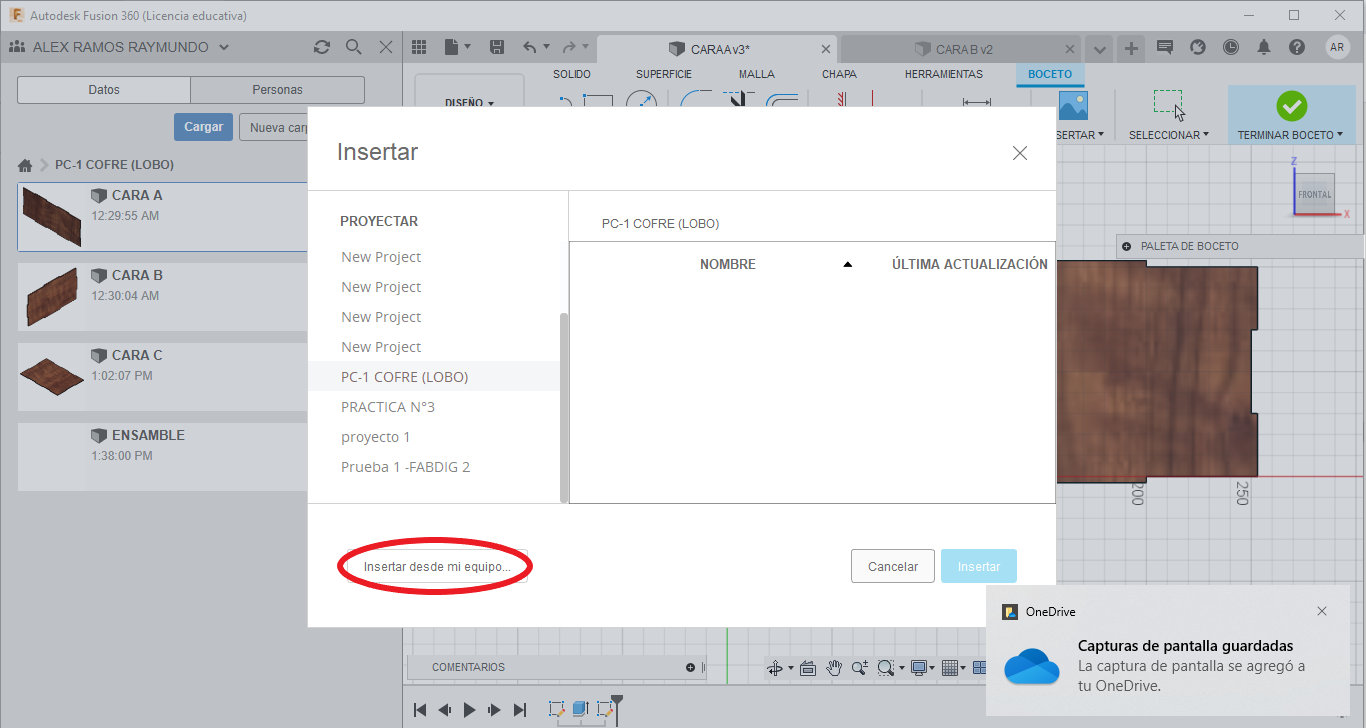
Task: Open the job status clock icon
Action: point(1231,47)
